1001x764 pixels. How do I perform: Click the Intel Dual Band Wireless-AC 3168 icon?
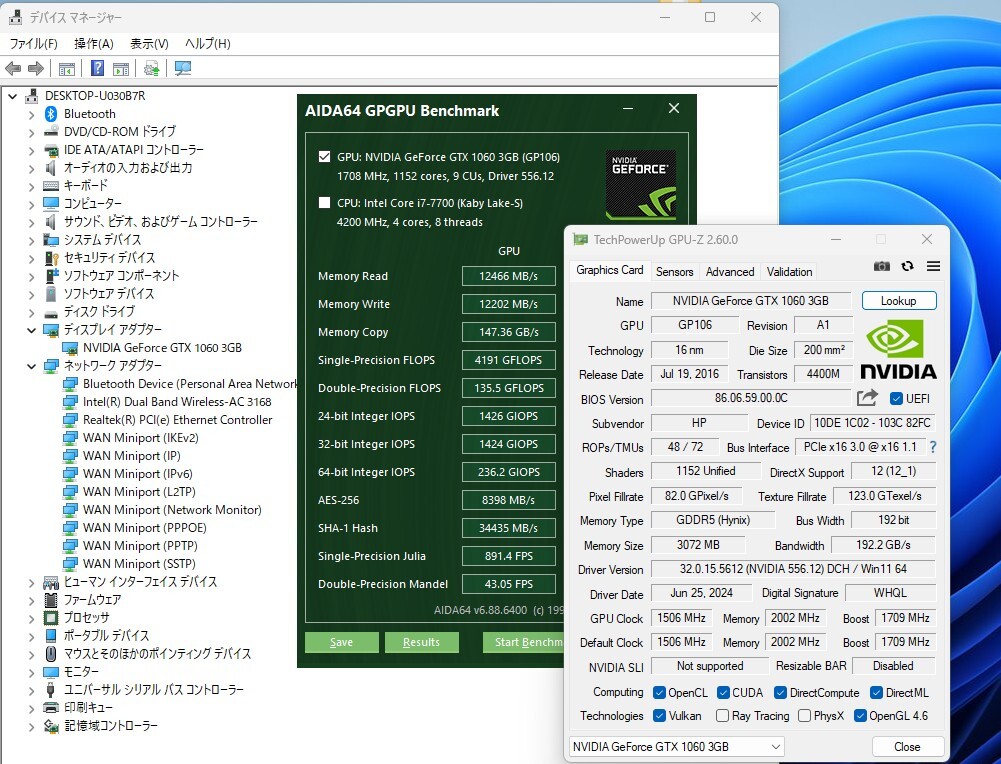(x=70, y=402)
